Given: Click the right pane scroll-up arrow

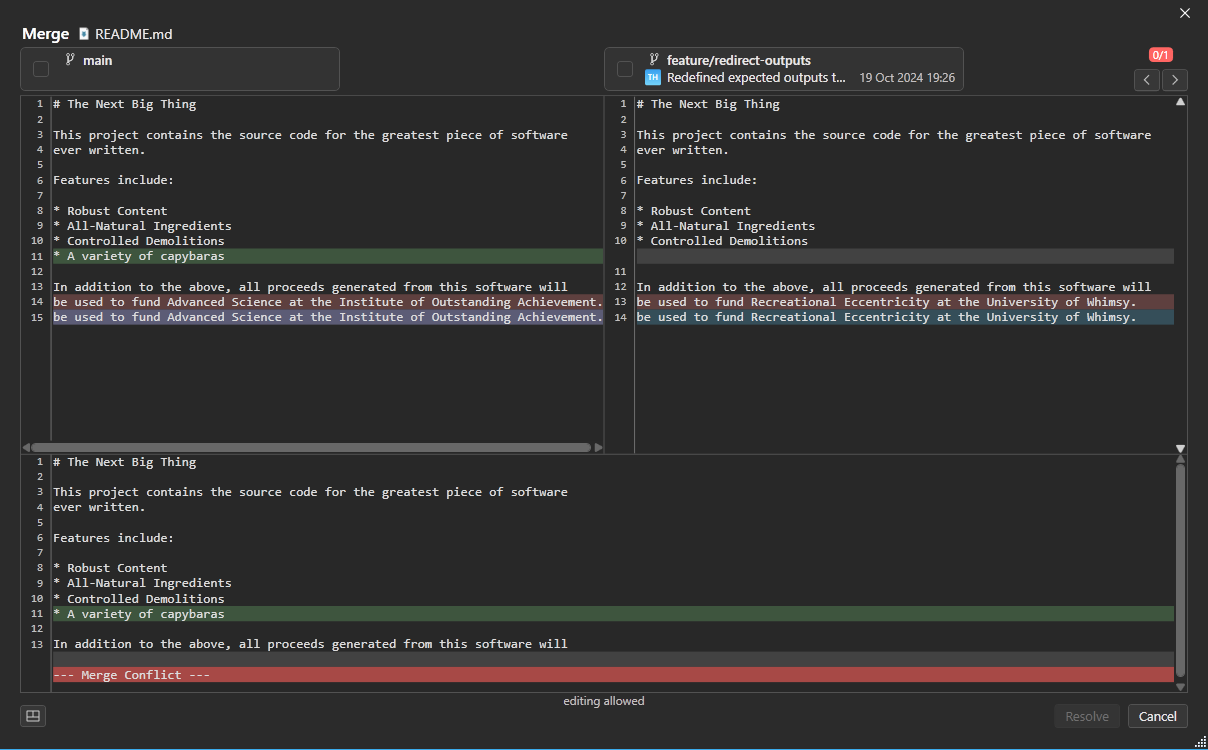Looking at the screenshot, I should (x=1180, y=102).
